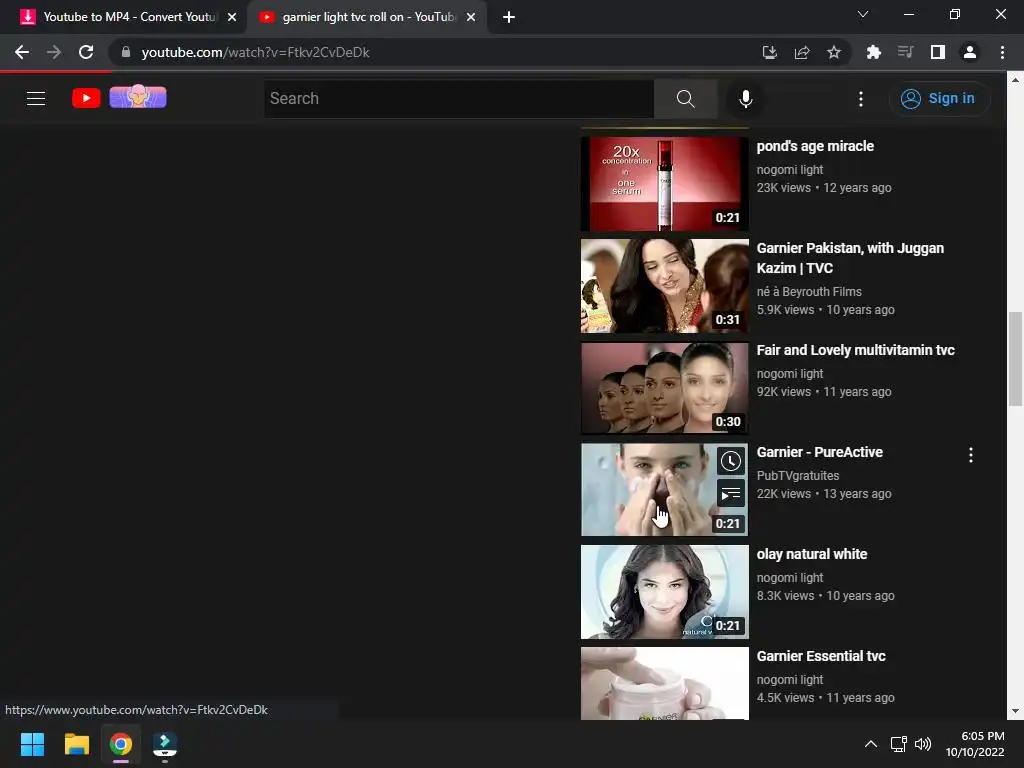Open Chrome from taskbar

pos(121,744)
